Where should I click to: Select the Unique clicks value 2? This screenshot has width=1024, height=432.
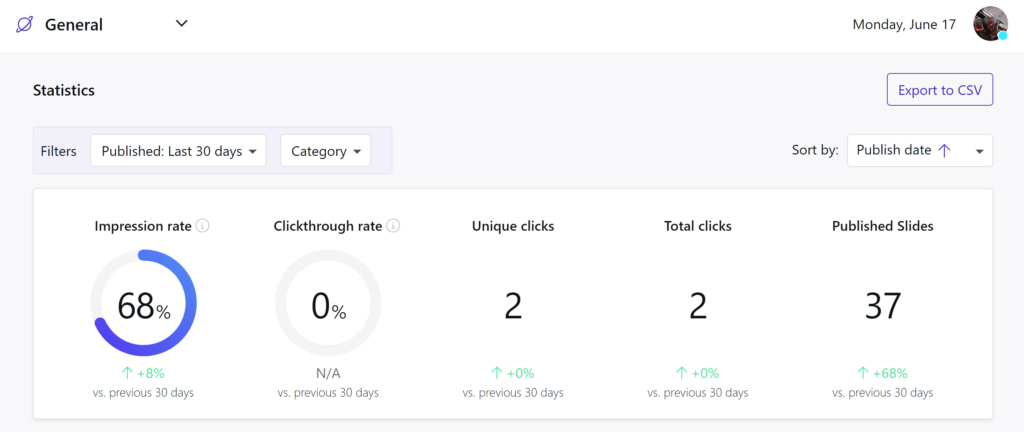tap(513, 305)
